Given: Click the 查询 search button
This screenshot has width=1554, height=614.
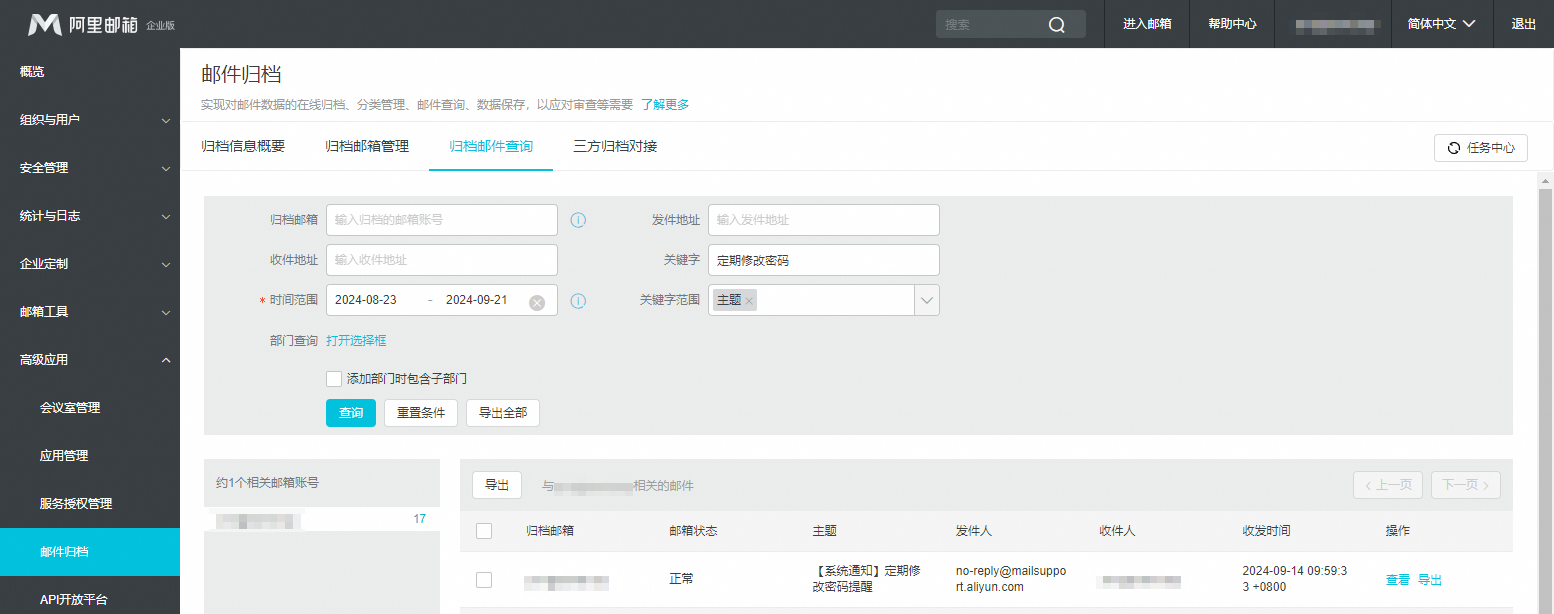Looking at the screenshot, I should click(x=351, y=412).
